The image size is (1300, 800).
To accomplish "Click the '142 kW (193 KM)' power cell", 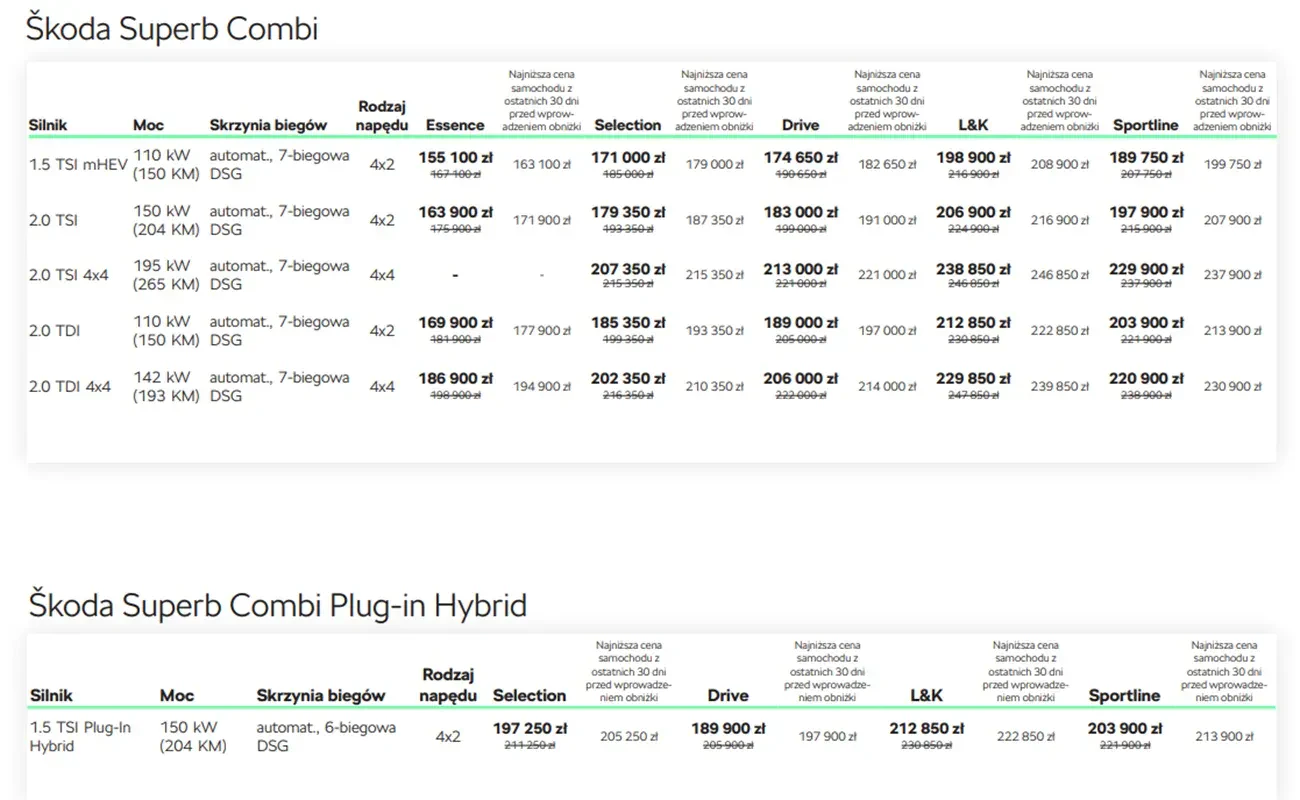I will [x=166, y=386].
